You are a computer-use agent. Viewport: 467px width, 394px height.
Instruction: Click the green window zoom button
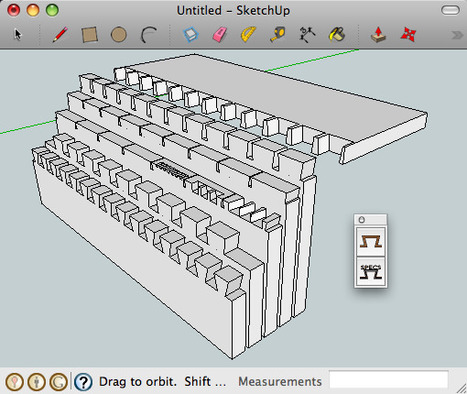pyautogui.click(x=52, y=10)
